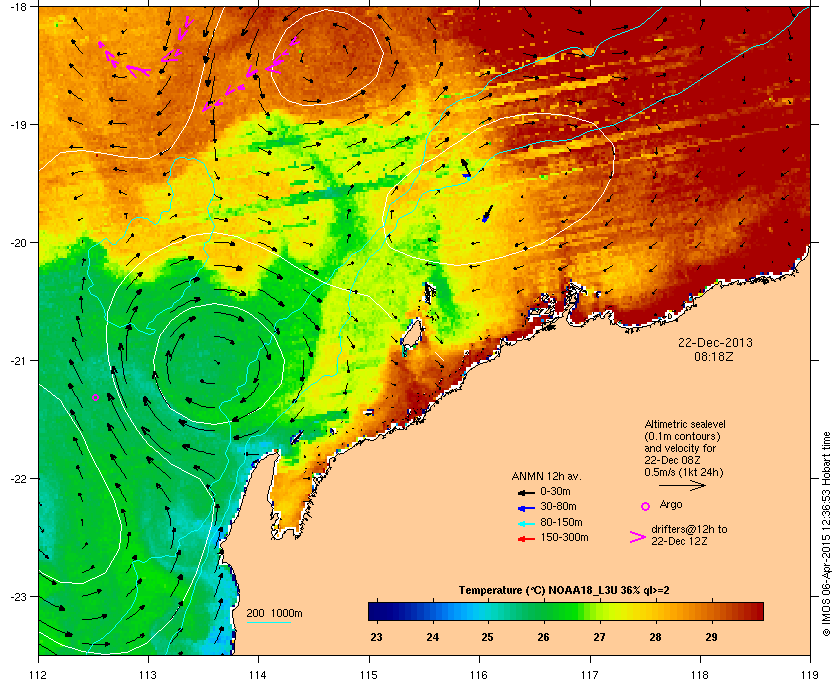Click the -21 latitude axis label
The width and height of the screenshot is (840, 680).
[x=20, y=360]
